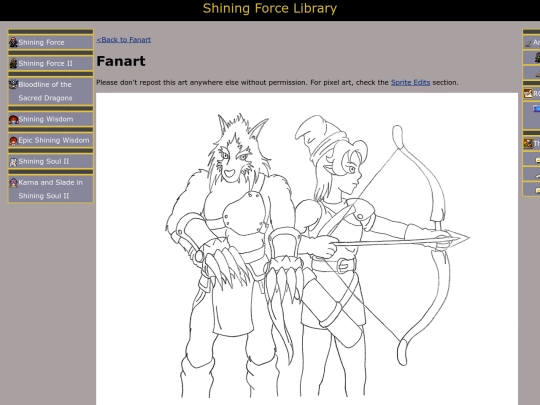Image resolution: width=540 pixels, height=405 pixels.
Task: Click the Shining Wisdom red-haired sprite icon
Action: (x=13, y=120)
